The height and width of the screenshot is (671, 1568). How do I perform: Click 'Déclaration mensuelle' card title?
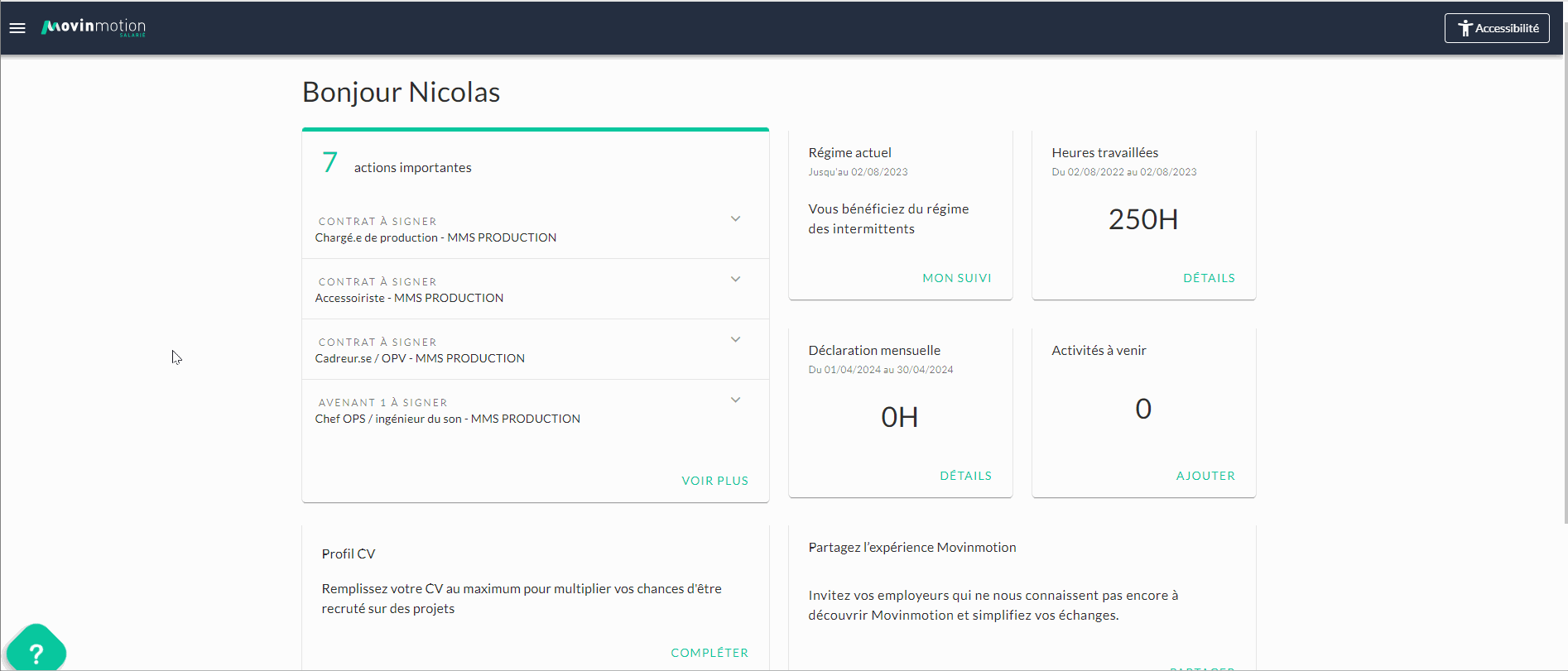pos(874,351)
